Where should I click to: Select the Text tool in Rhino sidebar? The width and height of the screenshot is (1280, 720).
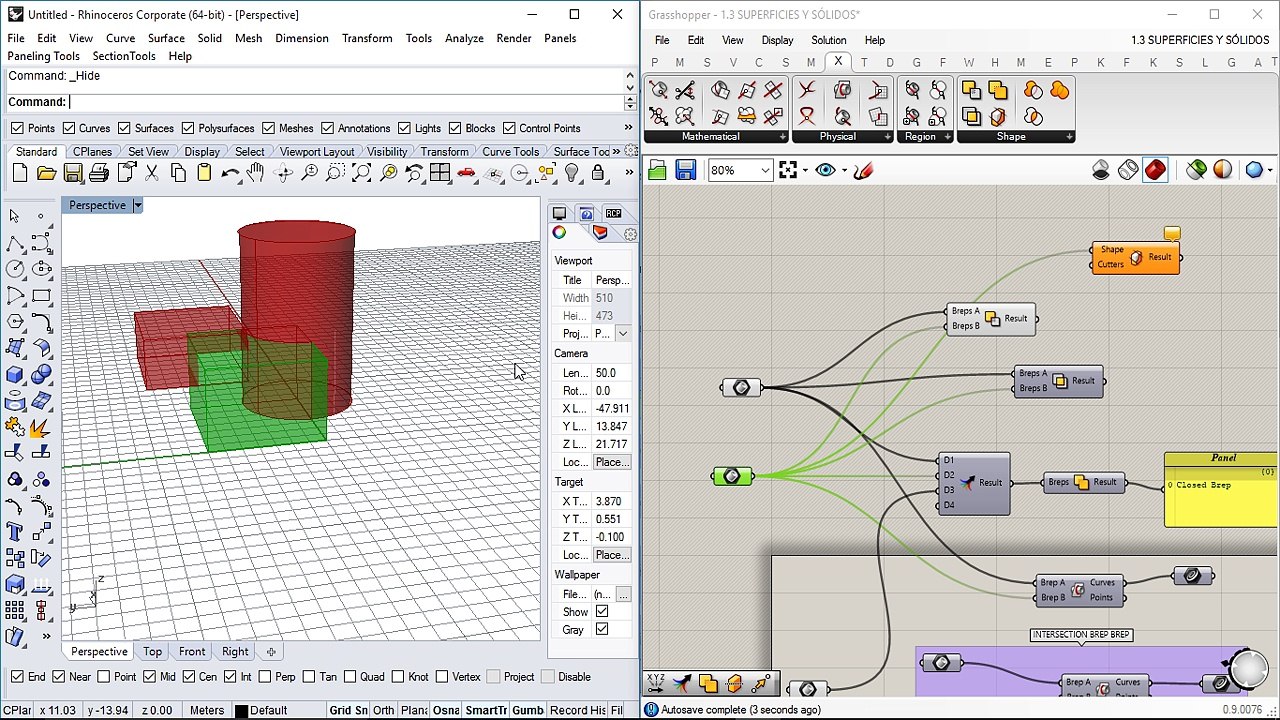(15, 532)
